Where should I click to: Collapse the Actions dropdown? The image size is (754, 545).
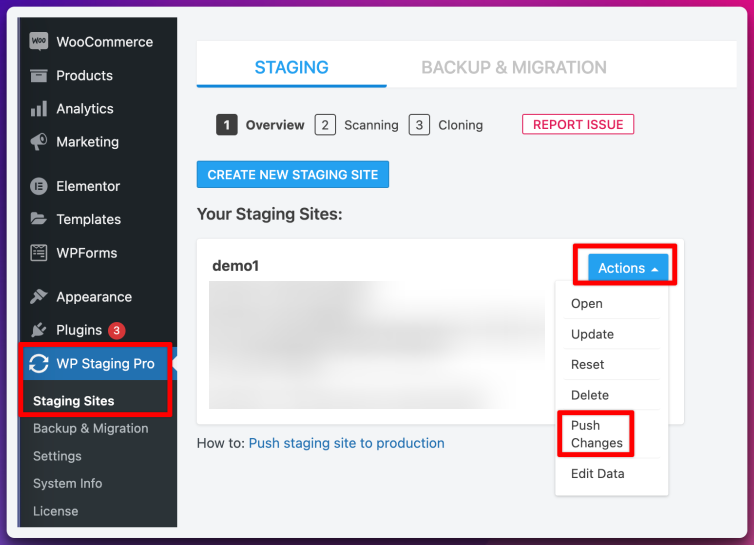click(x=628, y=267)
